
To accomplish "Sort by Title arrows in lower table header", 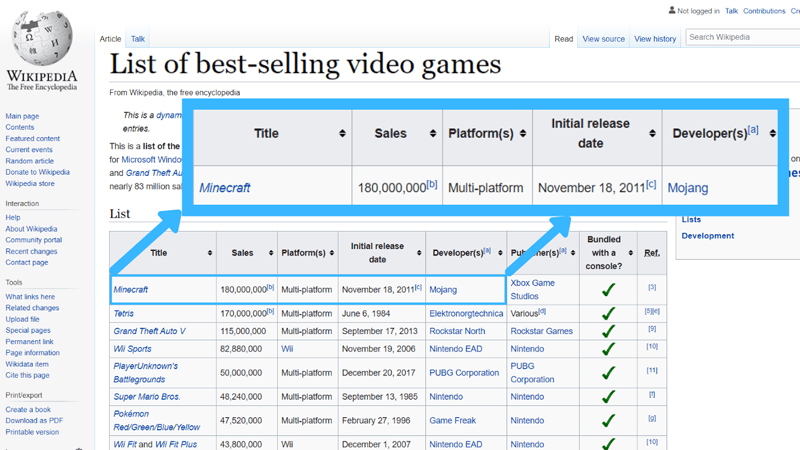I will pos(210,253).
